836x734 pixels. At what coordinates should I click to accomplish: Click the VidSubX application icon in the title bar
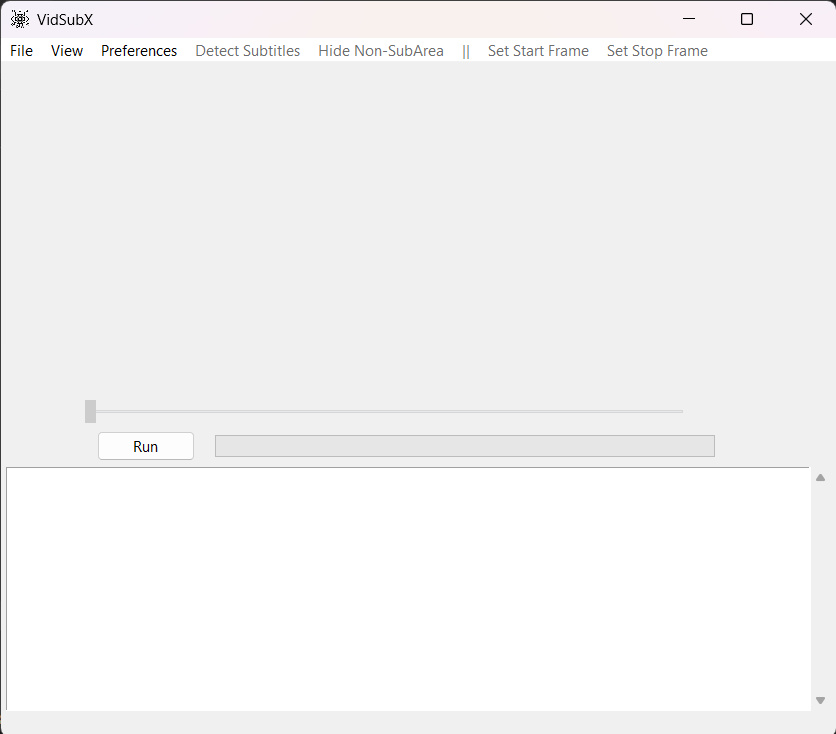click(x=20, y=18)
